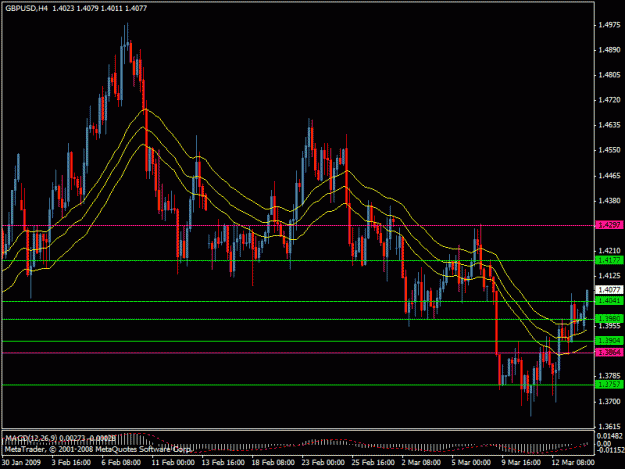Click the current price label 1.4077
This screenshot has width=625, height=469.
pyautogui.click(x=609, y=290)
